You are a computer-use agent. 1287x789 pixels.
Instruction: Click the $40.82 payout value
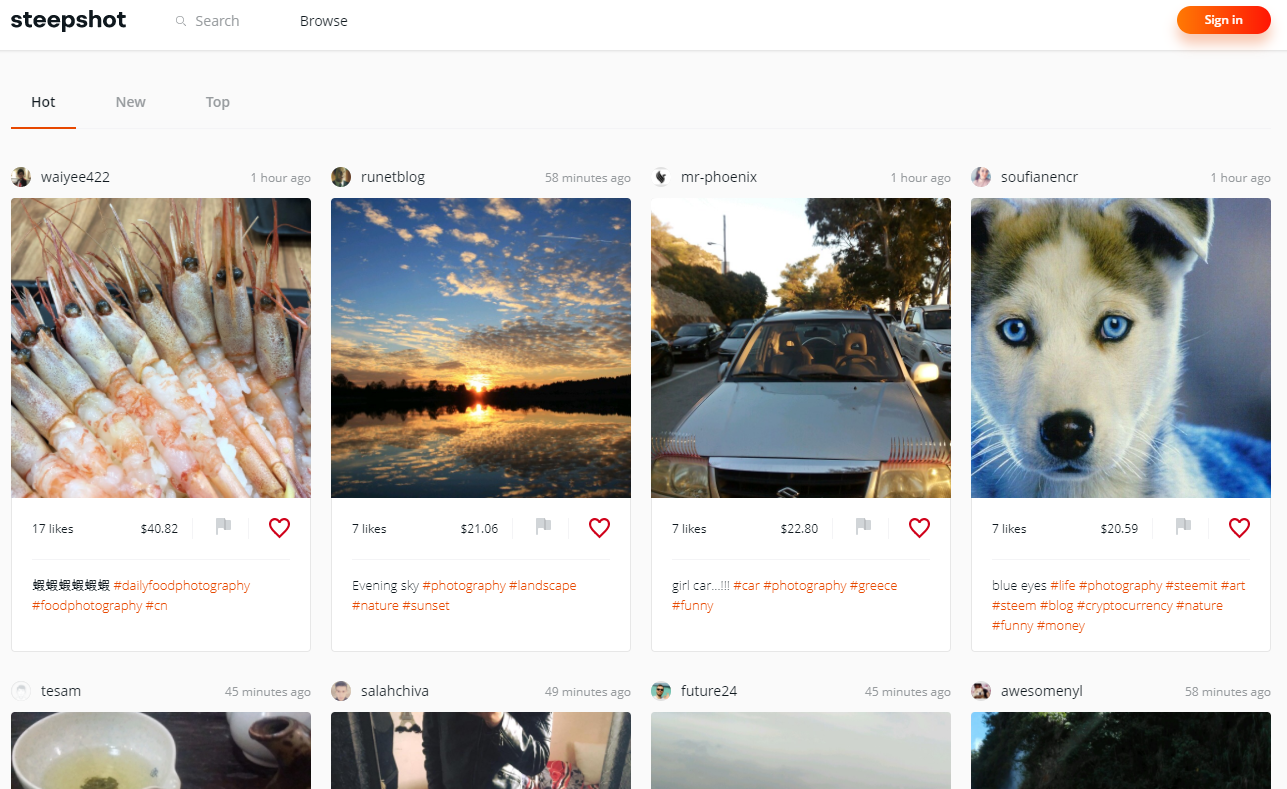[x=159, y=529]
